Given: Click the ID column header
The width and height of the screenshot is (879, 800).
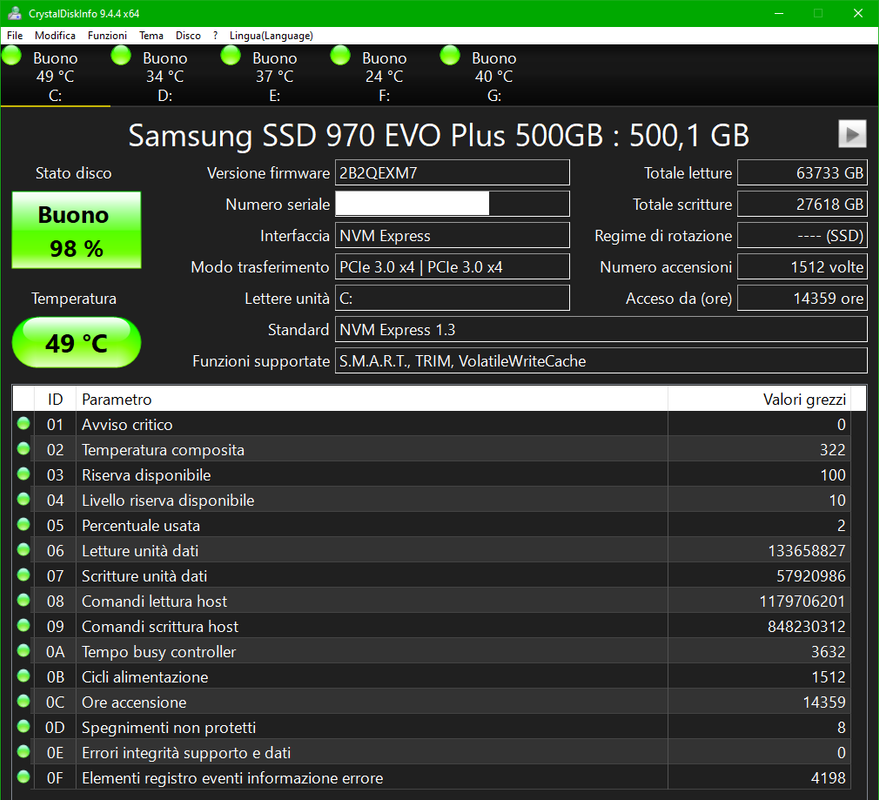Looking at the screenshot, I should point(55,399).
